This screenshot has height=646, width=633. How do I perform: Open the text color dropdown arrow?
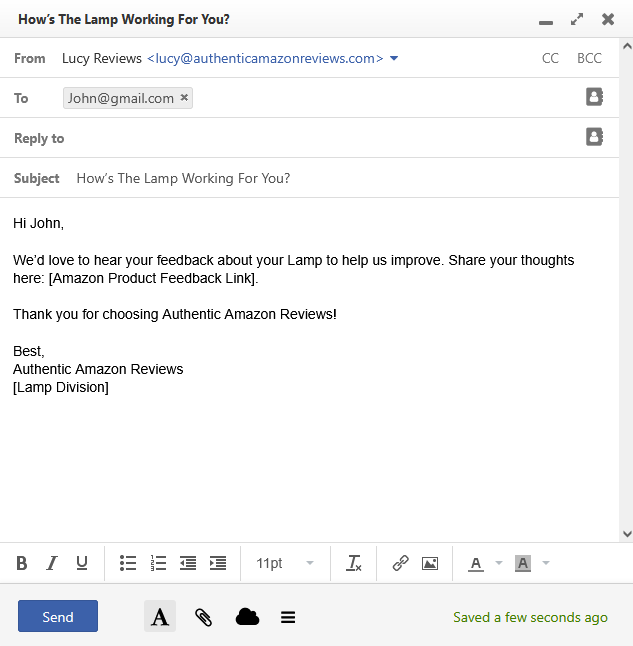(499, 563)
